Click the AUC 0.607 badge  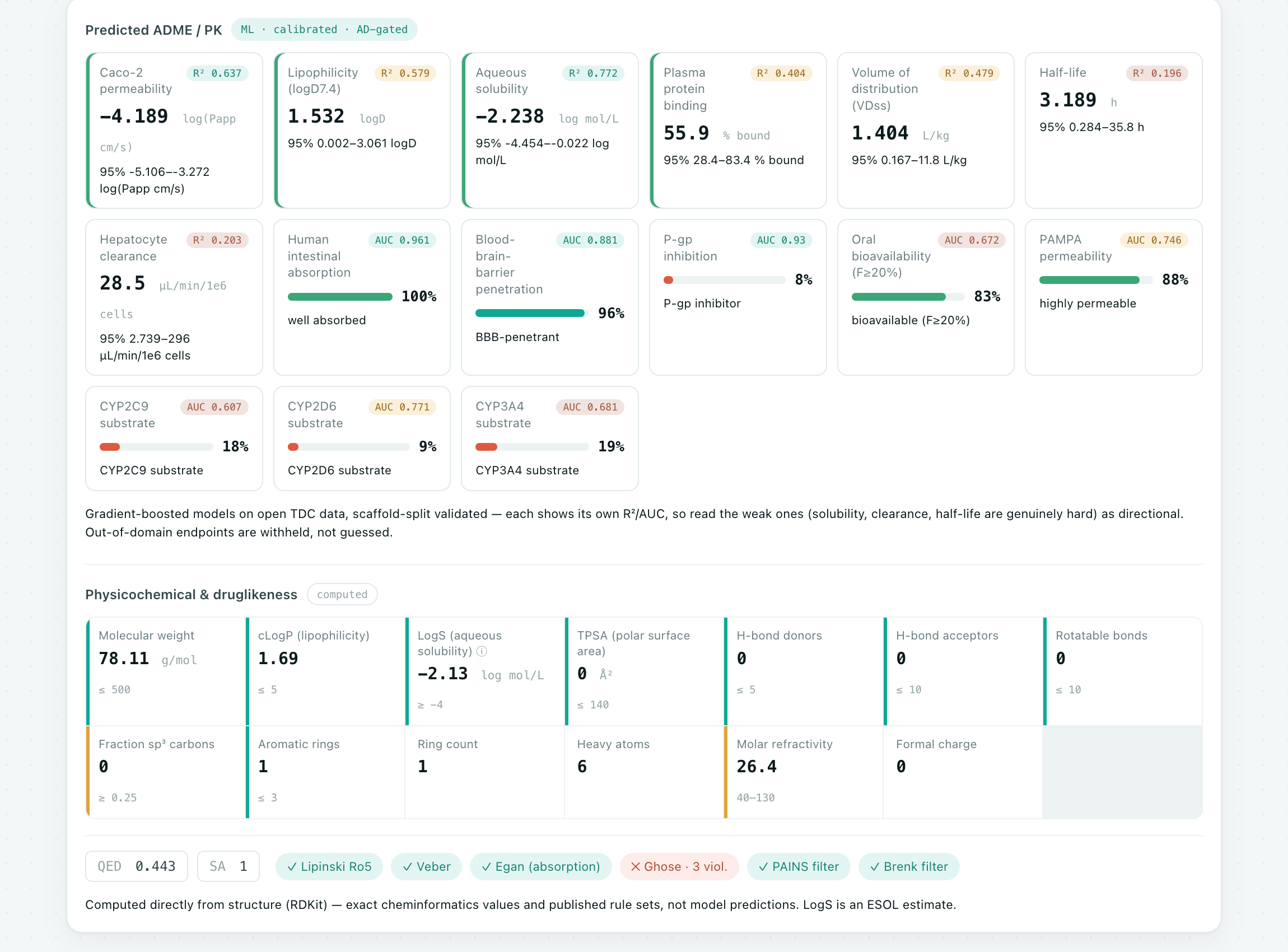coord(214,408)
